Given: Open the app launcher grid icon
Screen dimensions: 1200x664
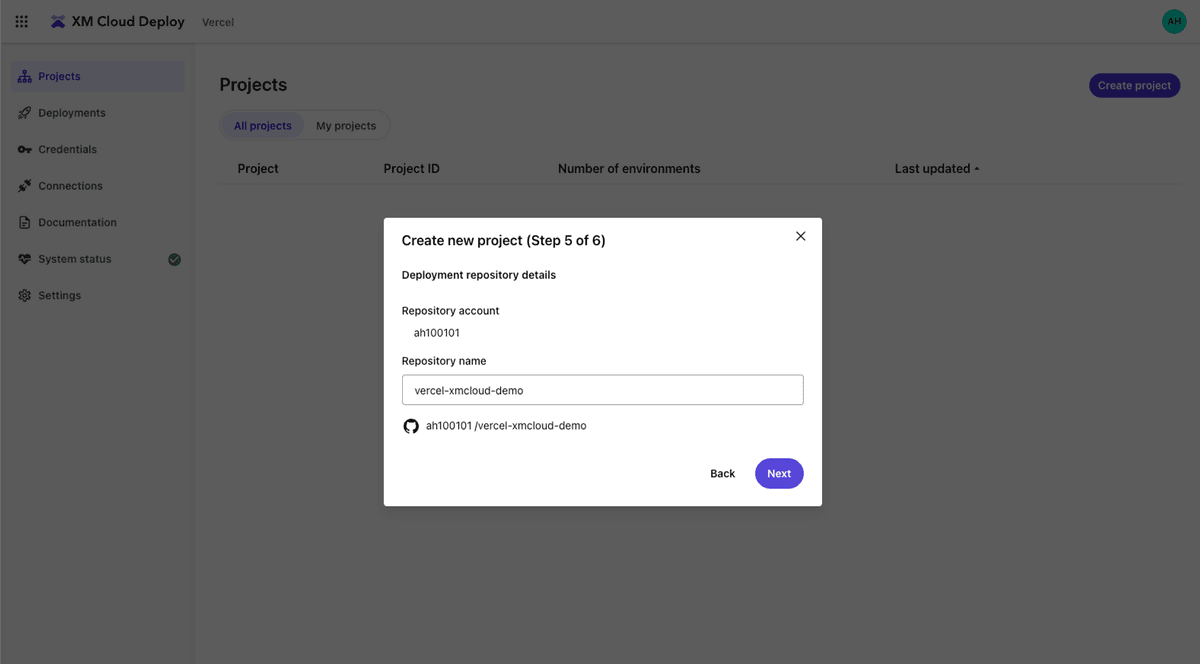Looking at the screenshot, I should [21, 21].
